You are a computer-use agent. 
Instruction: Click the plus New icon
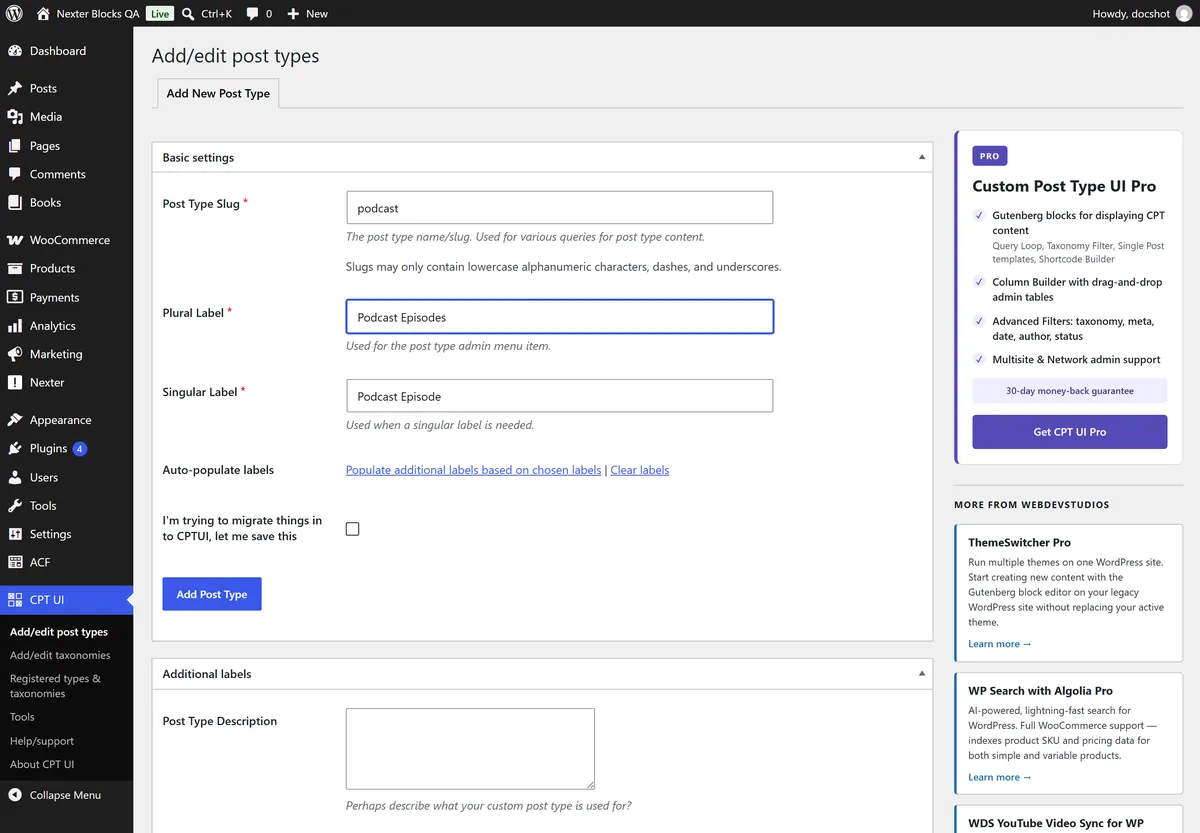point(293,14)
